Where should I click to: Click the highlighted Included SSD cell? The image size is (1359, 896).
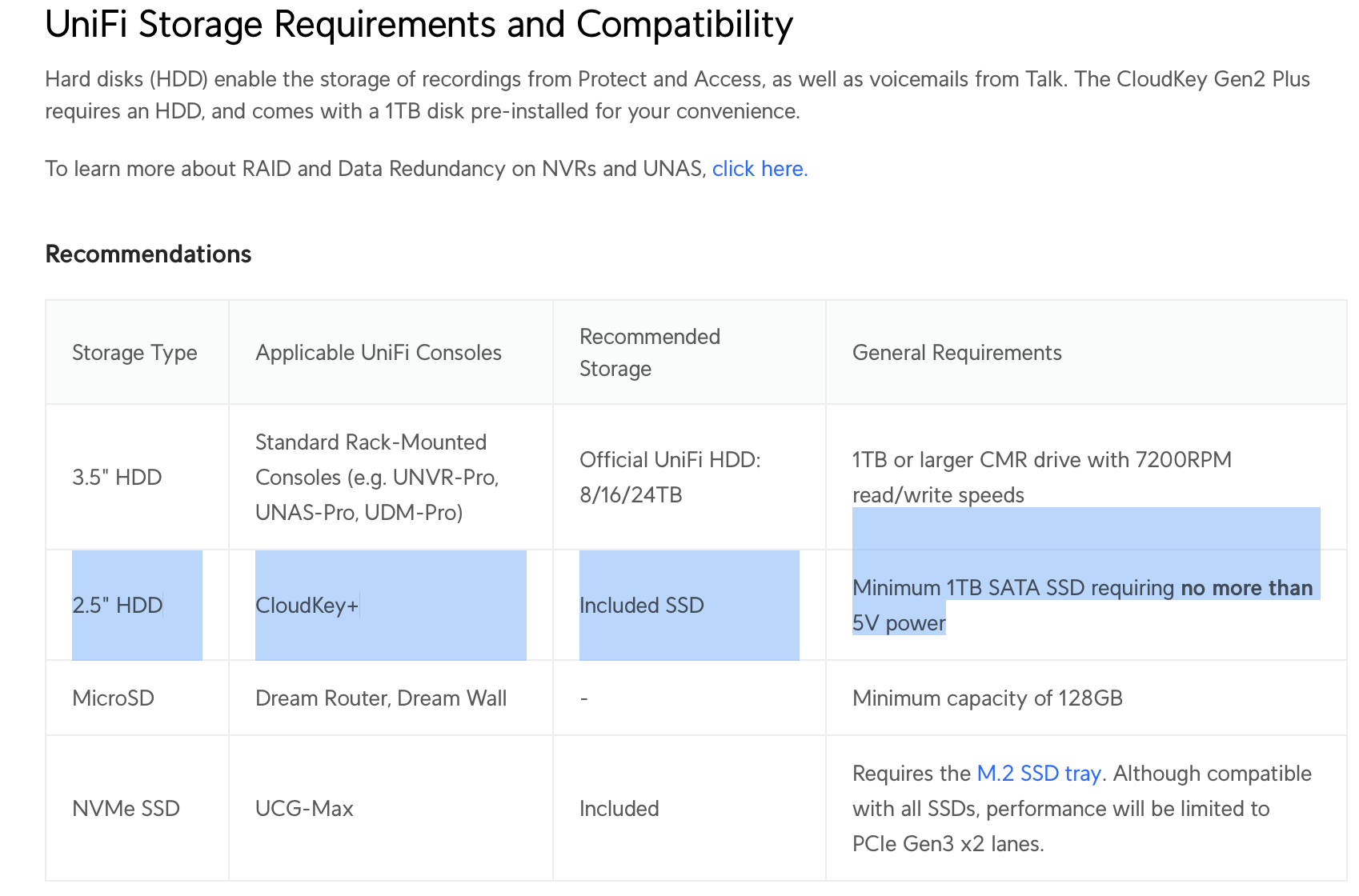pos(641,606)
